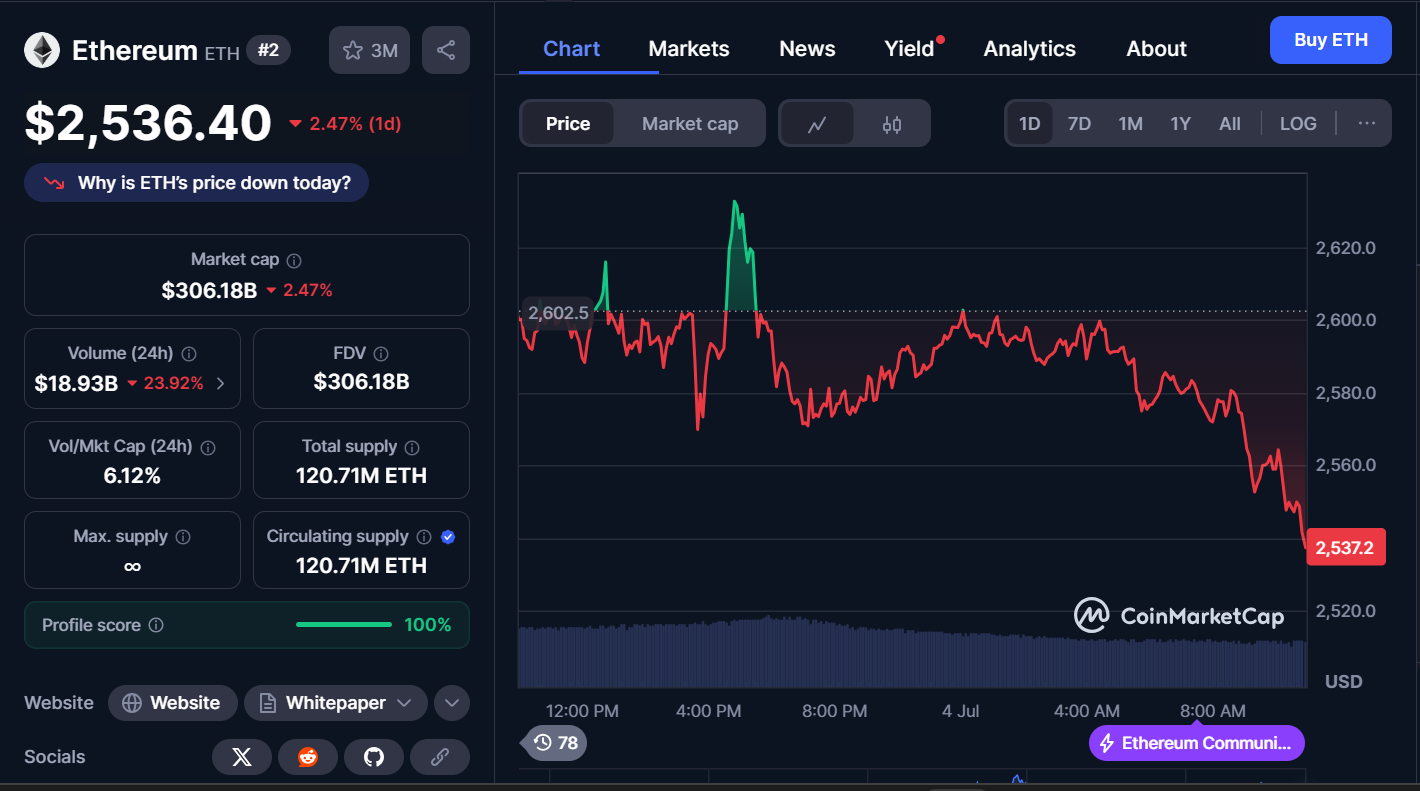This screenshot has width=1420, height=791.
Task: Click the 6.12% Vol/Mkt Cap value
Action: (x=132, y=476)
